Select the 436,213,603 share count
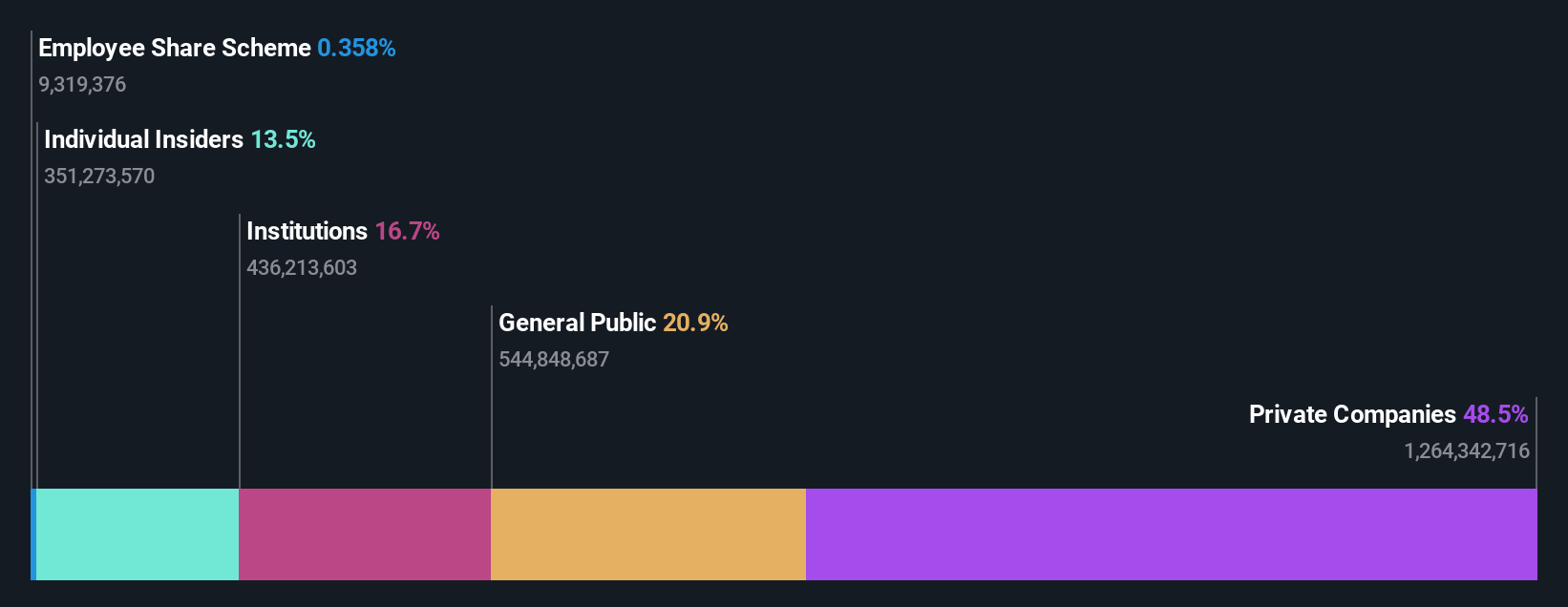1568x607 pixels. click(302, 267)
